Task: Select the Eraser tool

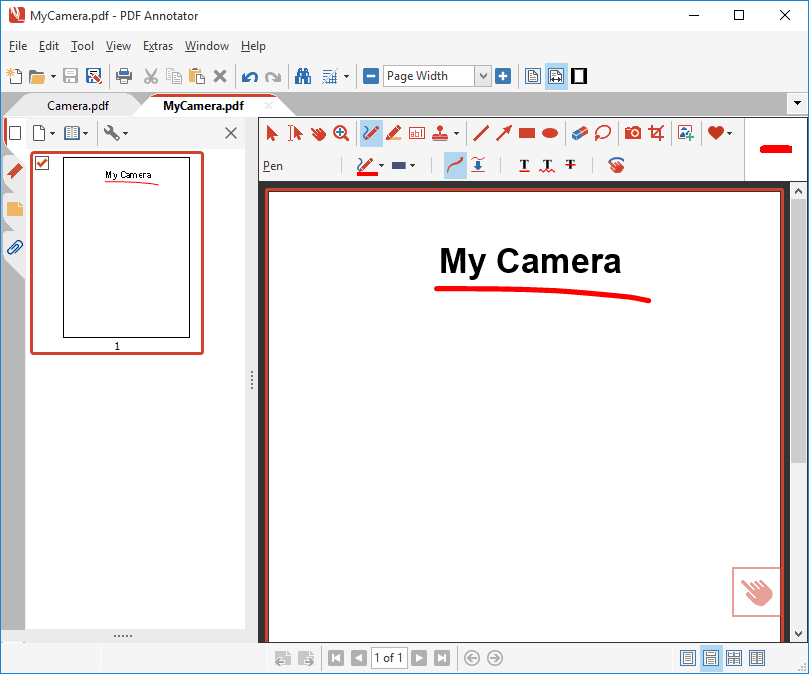Action: (580, 132)
